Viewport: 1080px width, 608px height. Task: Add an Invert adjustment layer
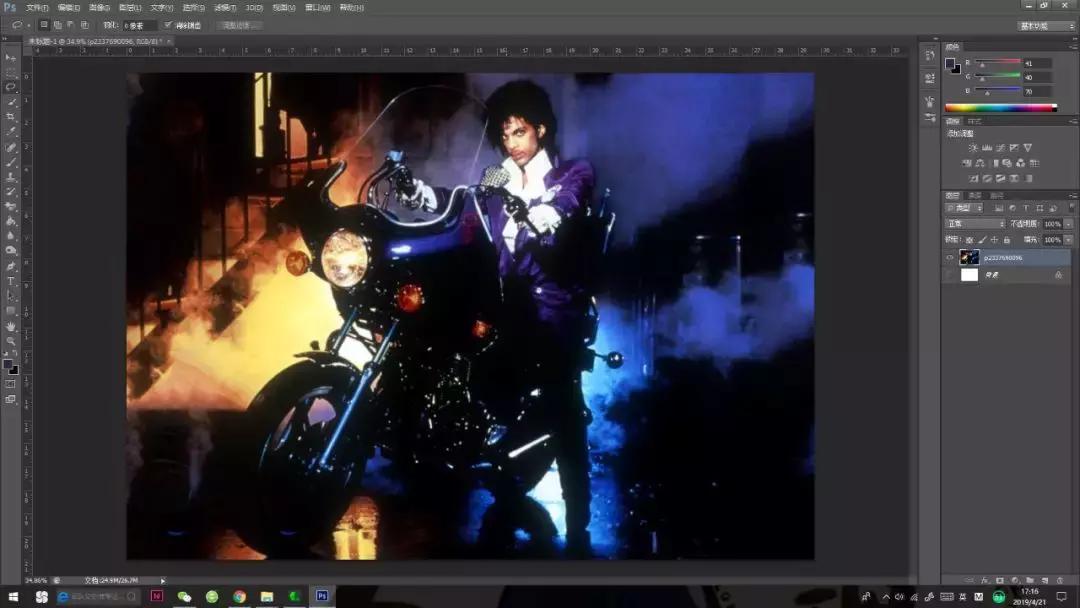coord(973,178)
